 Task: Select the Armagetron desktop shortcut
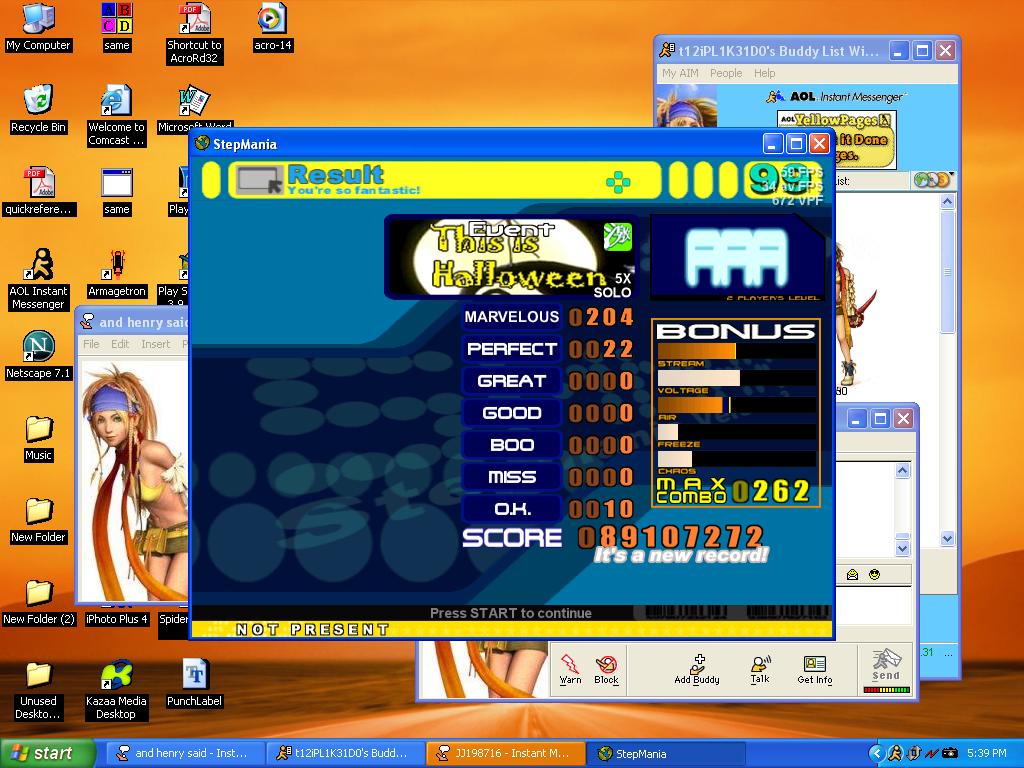[116, 274]
